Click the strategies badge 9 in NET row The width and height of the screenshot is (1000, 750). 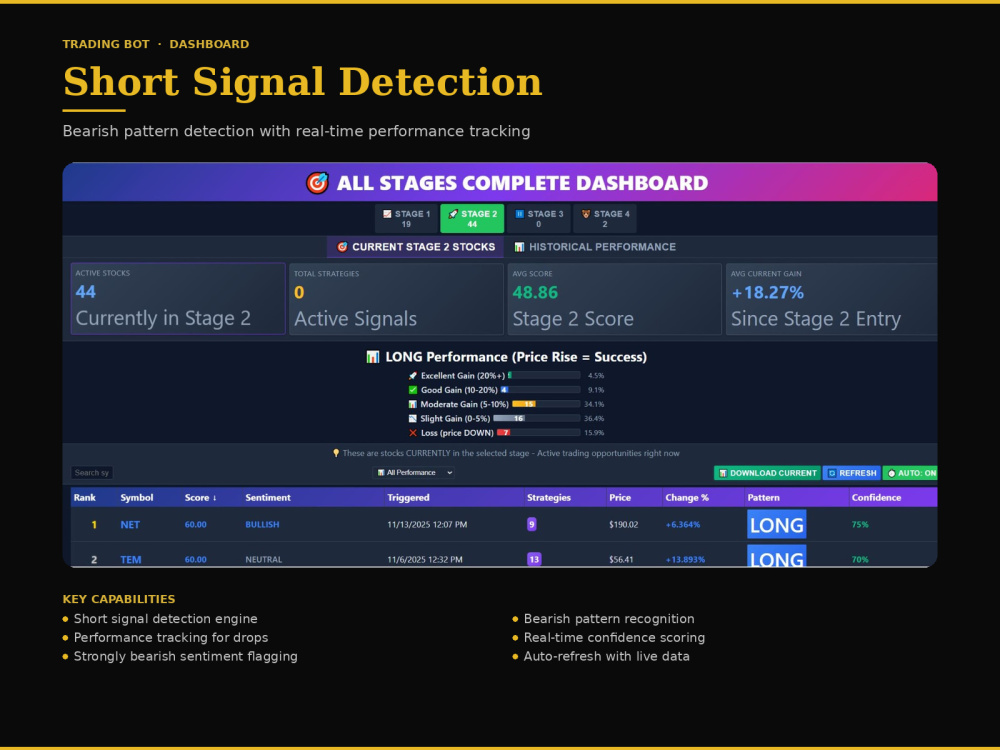[532, 524]
